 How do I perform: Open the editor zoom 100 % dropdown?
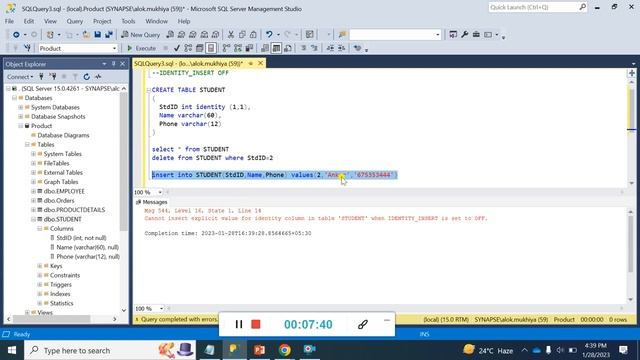click(160, 192)
